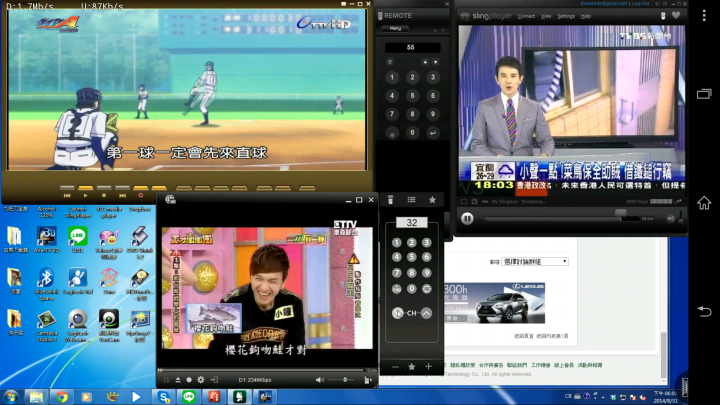The image size is (720, 405).
Task: Click the record dot in ETTV player
Action: point(189,380)
